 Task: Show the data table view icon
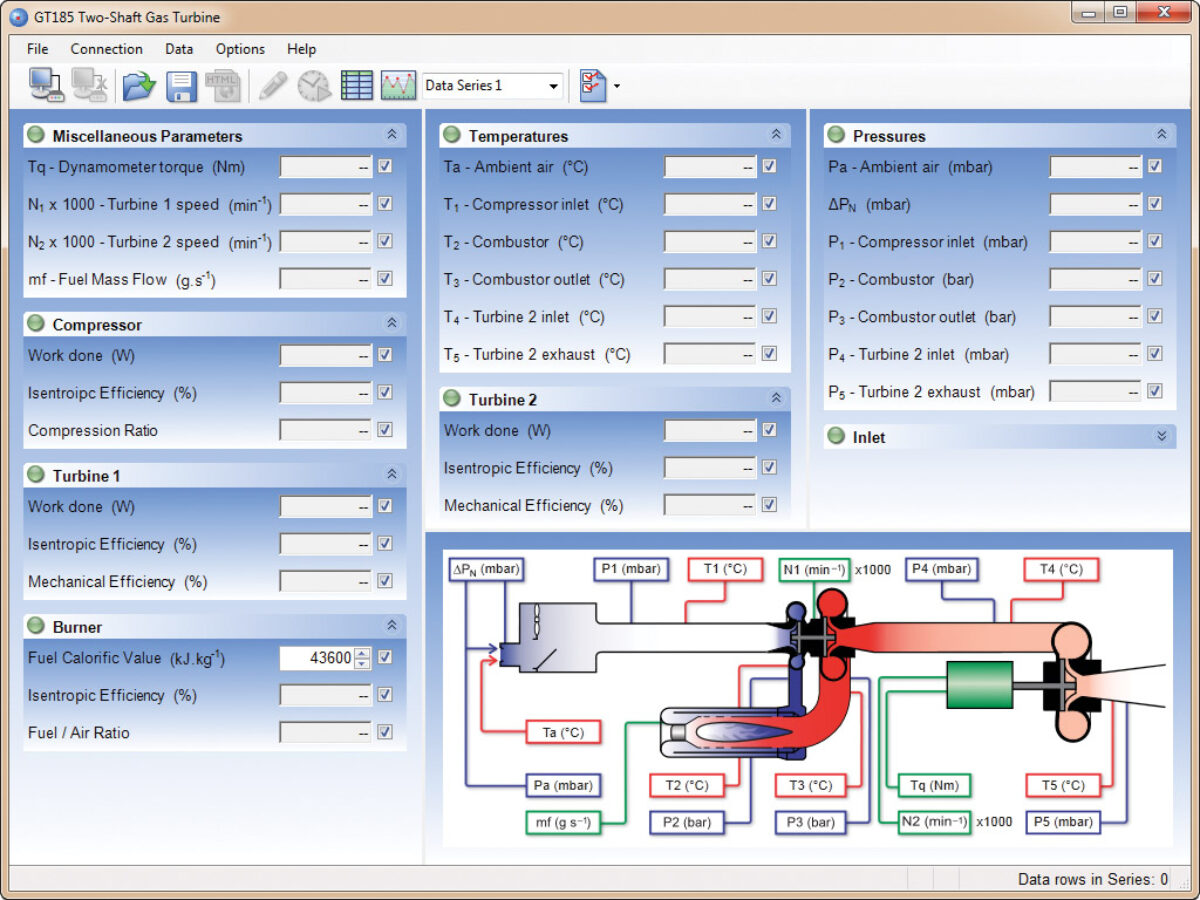(357, 86)
